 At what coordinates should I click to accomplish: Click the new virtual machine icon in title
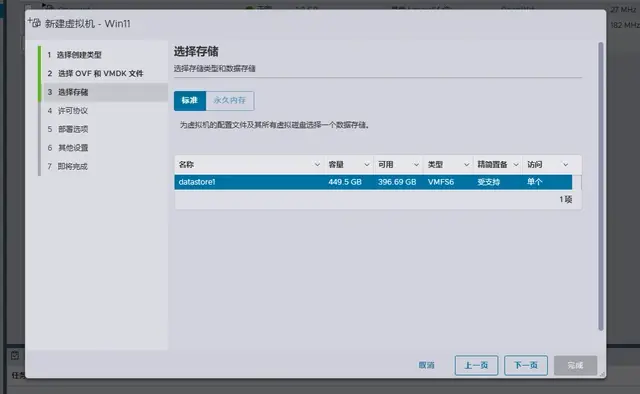coord(34,23)
